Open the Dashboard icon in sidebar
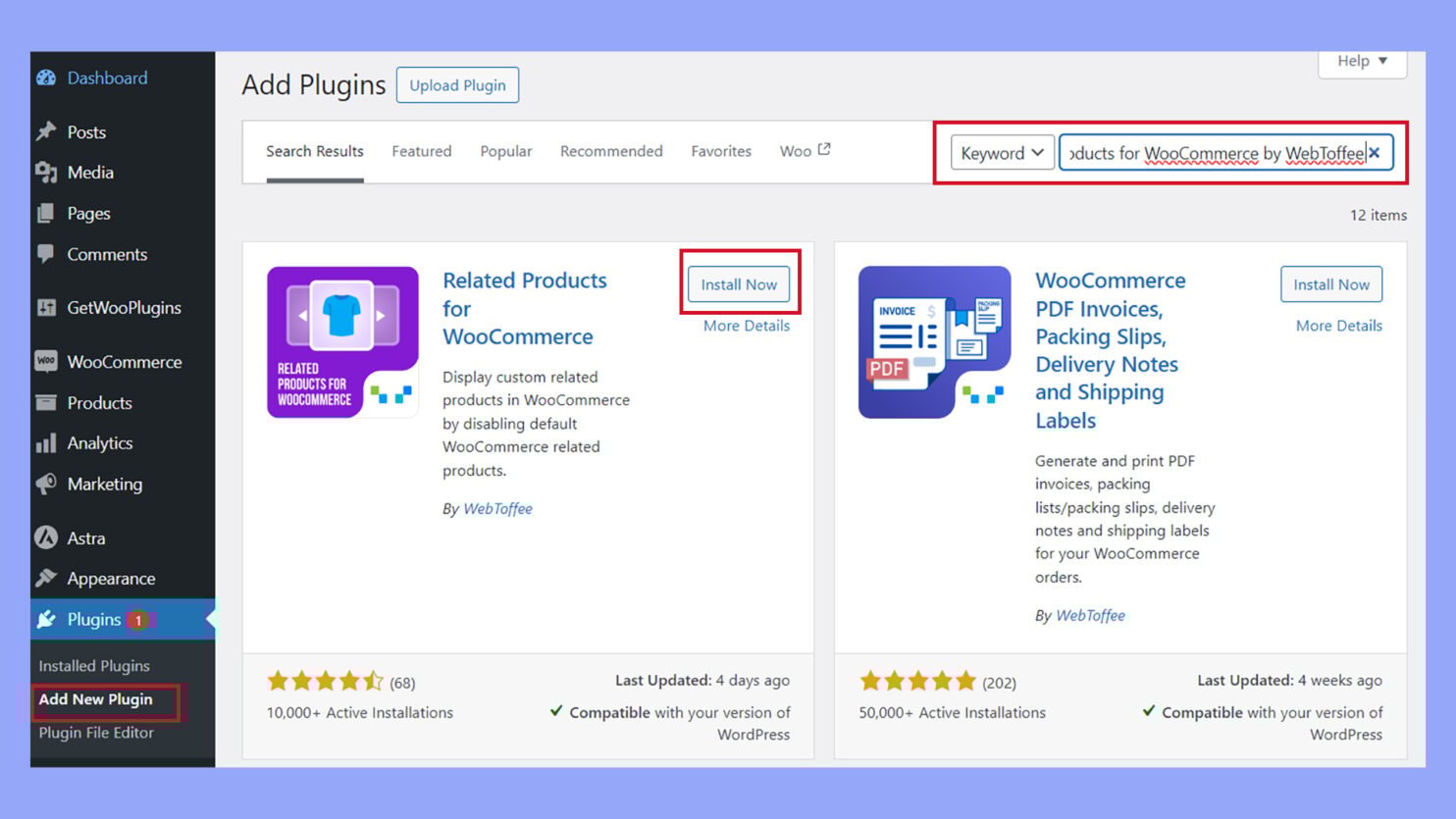 coord(45,77)
